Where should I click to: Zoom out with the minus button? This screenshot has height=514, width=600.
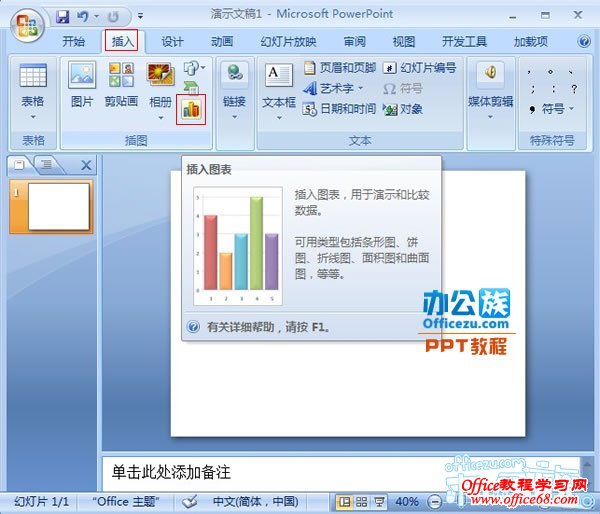434,501
